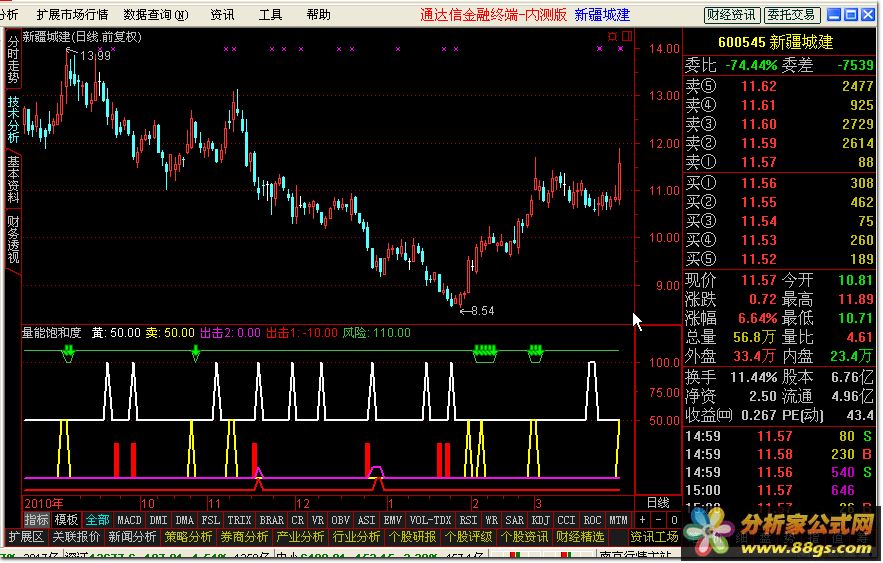This screenshot has width=883, height=563.
Task: Select the VOL-TDX indicator
Action: tap(431, 520)
